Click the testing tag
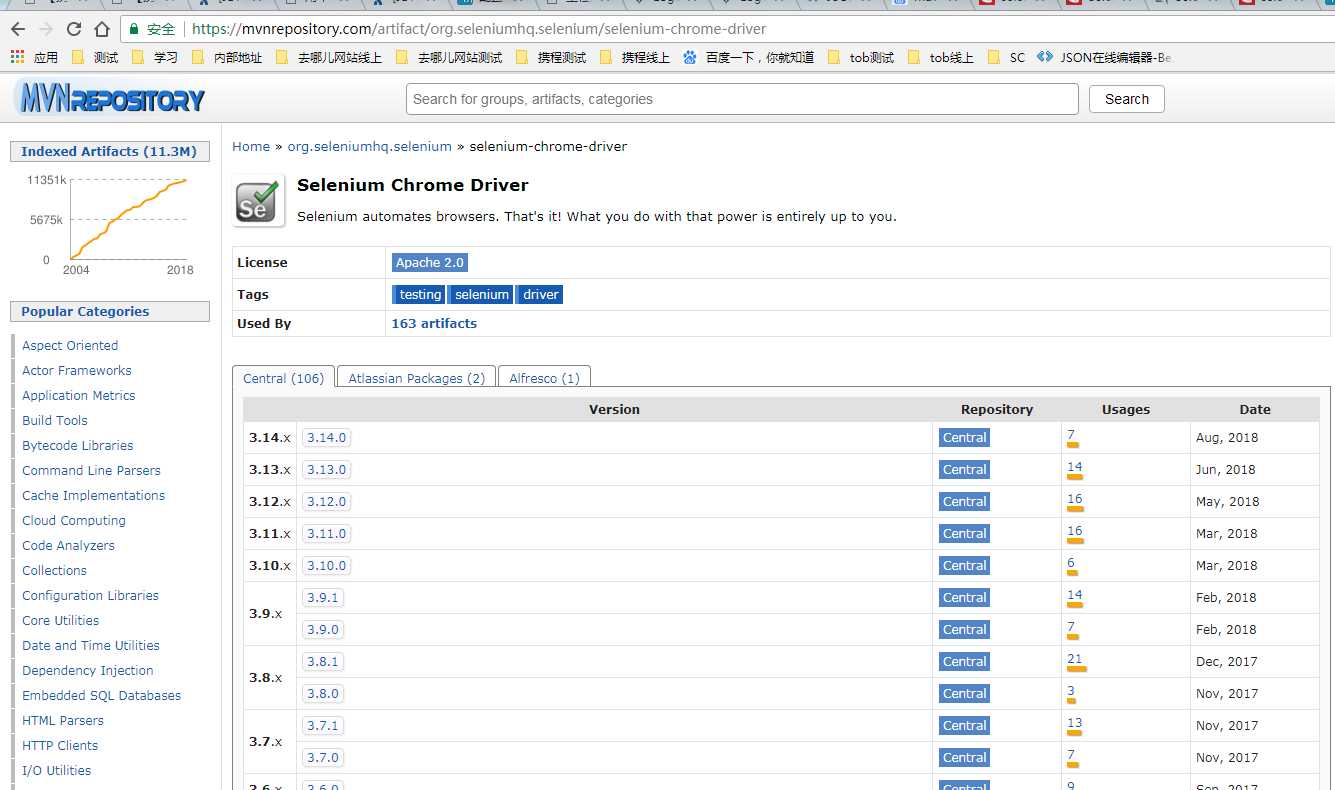This screenshot has width=1335, height=790. [x=419, y=294]
